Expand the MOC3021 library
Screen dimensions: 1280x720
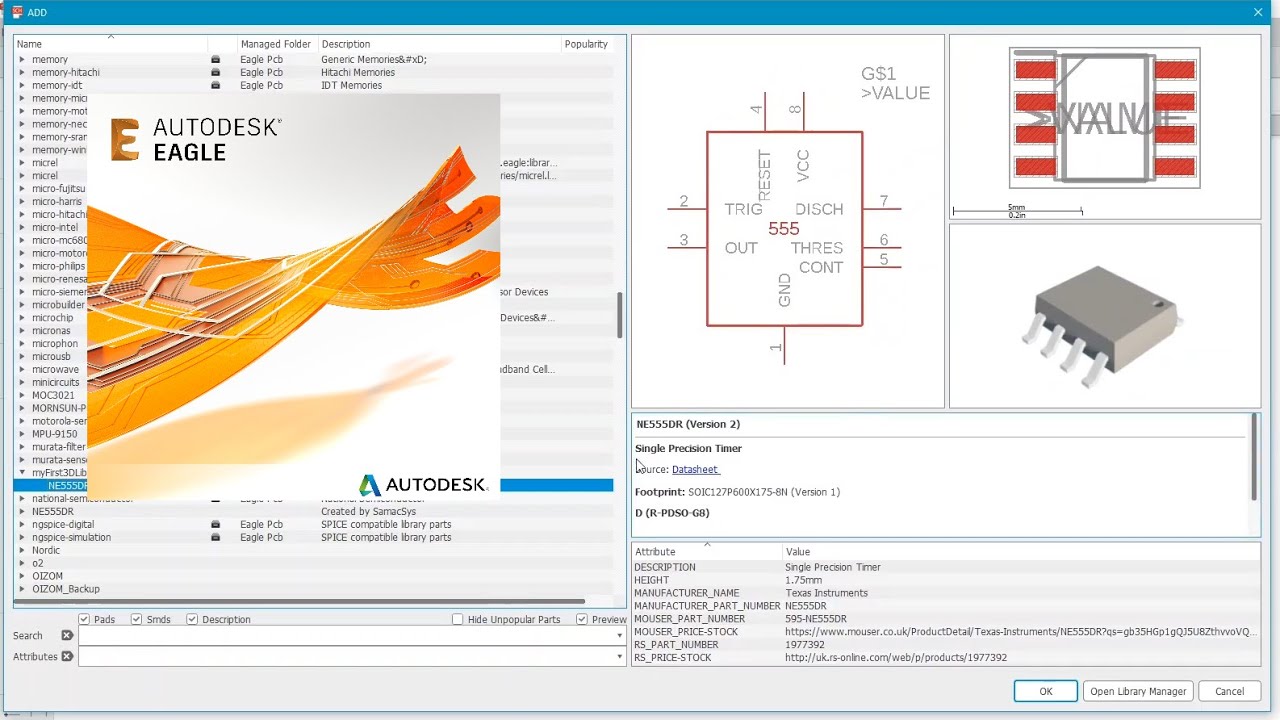click(x=22, y=395)
